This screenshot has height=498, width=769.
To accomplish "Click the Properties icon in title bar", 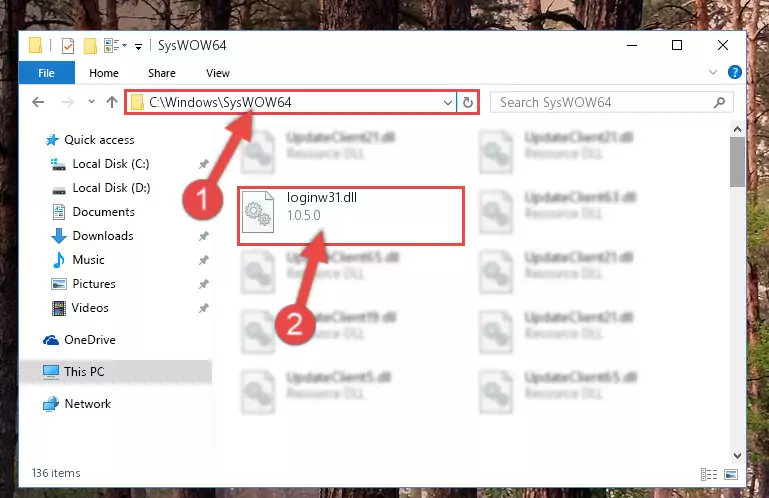I will pos(68,45).
